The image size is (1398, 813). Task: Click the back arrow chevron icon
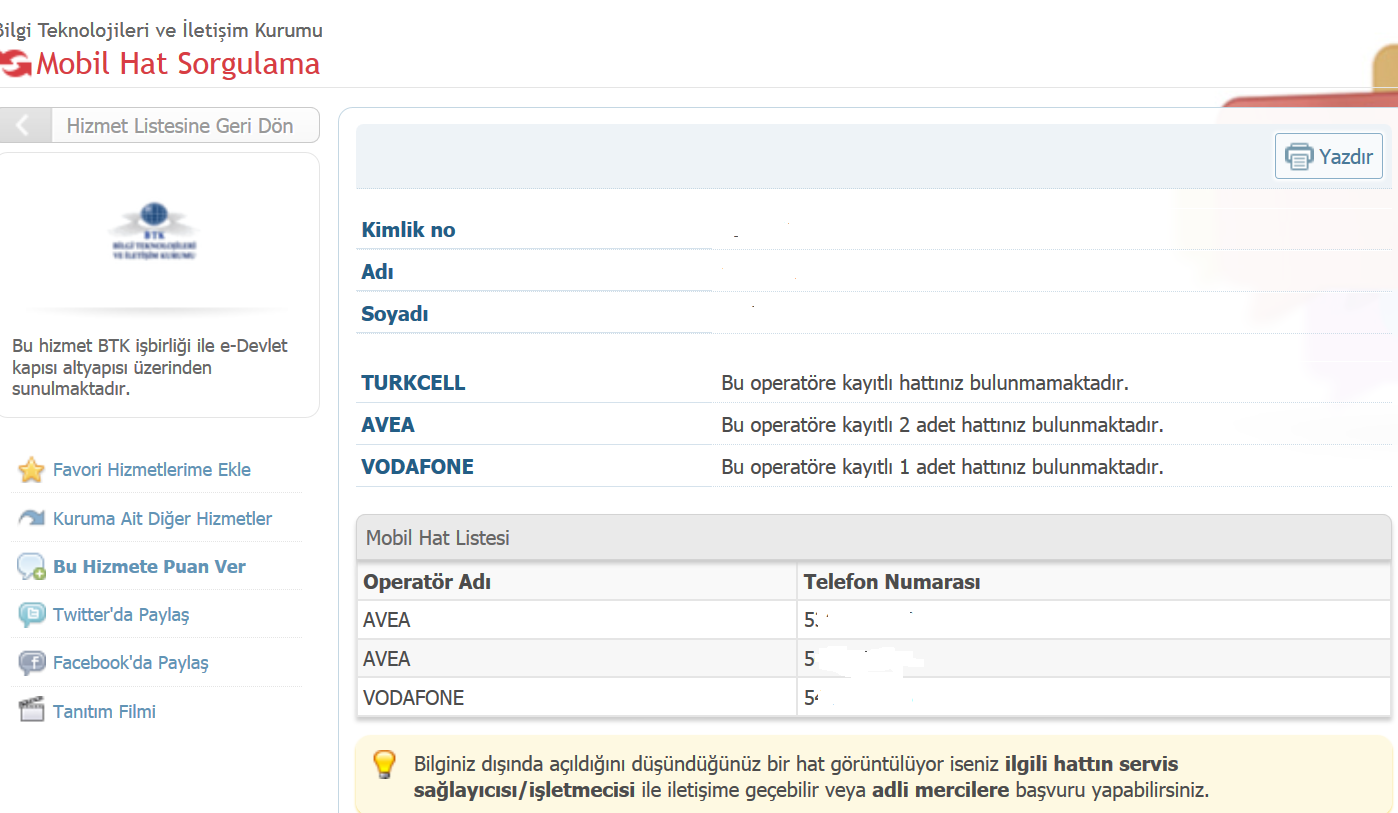click(23, 126)
